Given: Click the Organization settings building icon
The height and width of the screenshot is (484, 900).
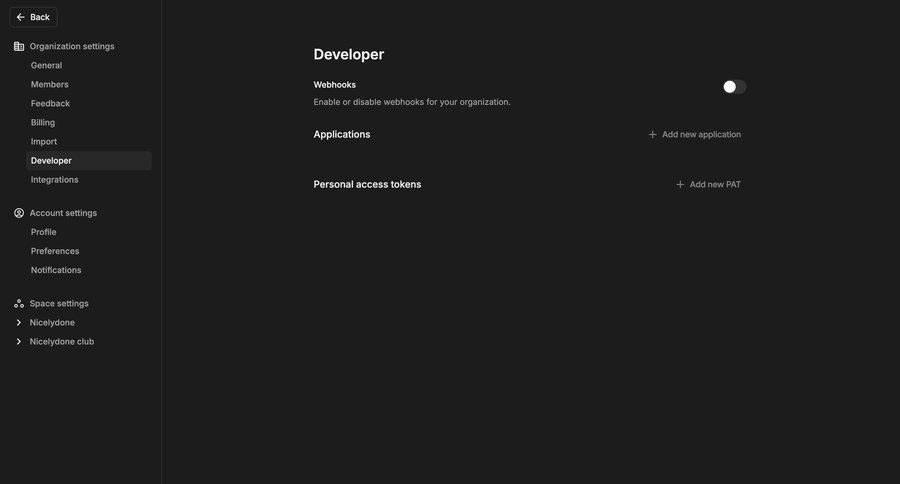Looking at the screenshot, I should tap(19, 46).
